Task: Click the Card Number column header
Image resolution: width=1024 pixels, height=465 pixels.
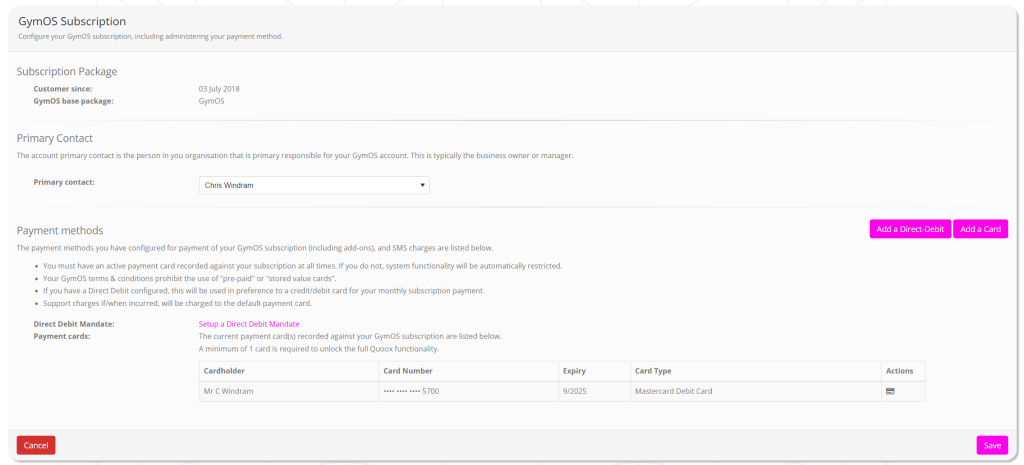Action: pos(407,371)
